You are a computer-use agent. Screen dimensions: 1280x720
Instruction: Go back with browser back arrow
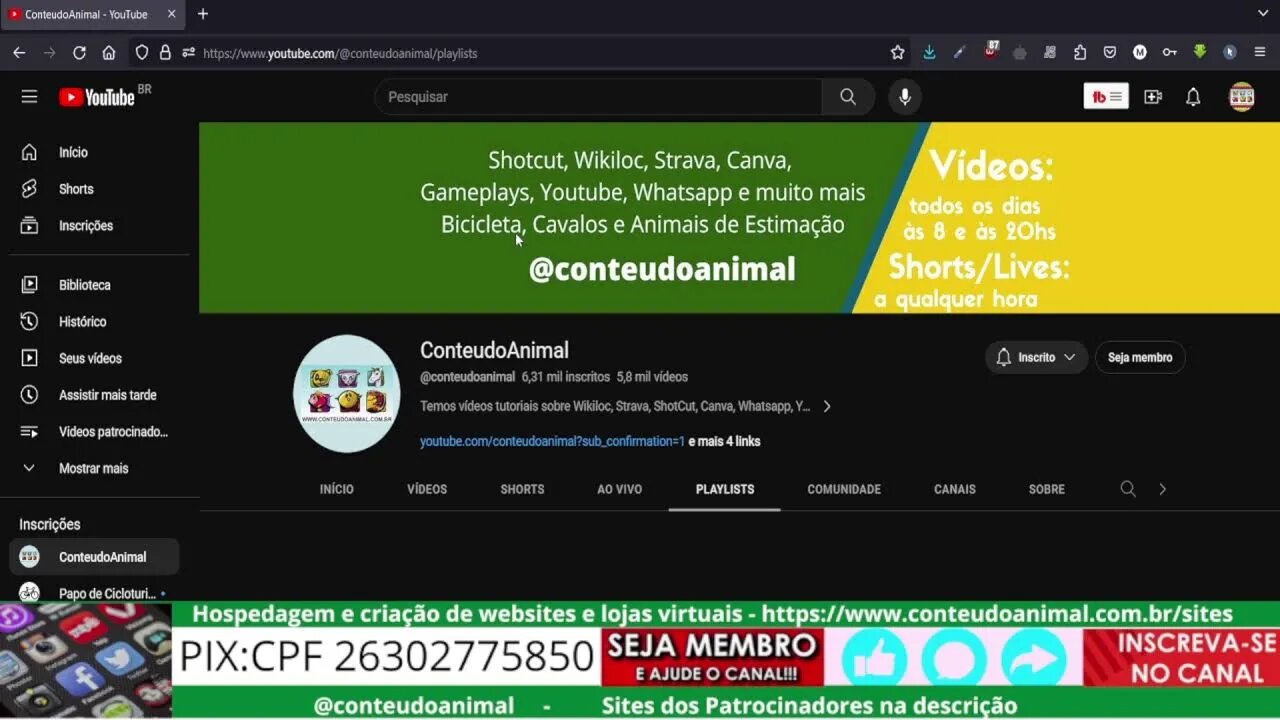pyautogui.click(x=19, y=53)
